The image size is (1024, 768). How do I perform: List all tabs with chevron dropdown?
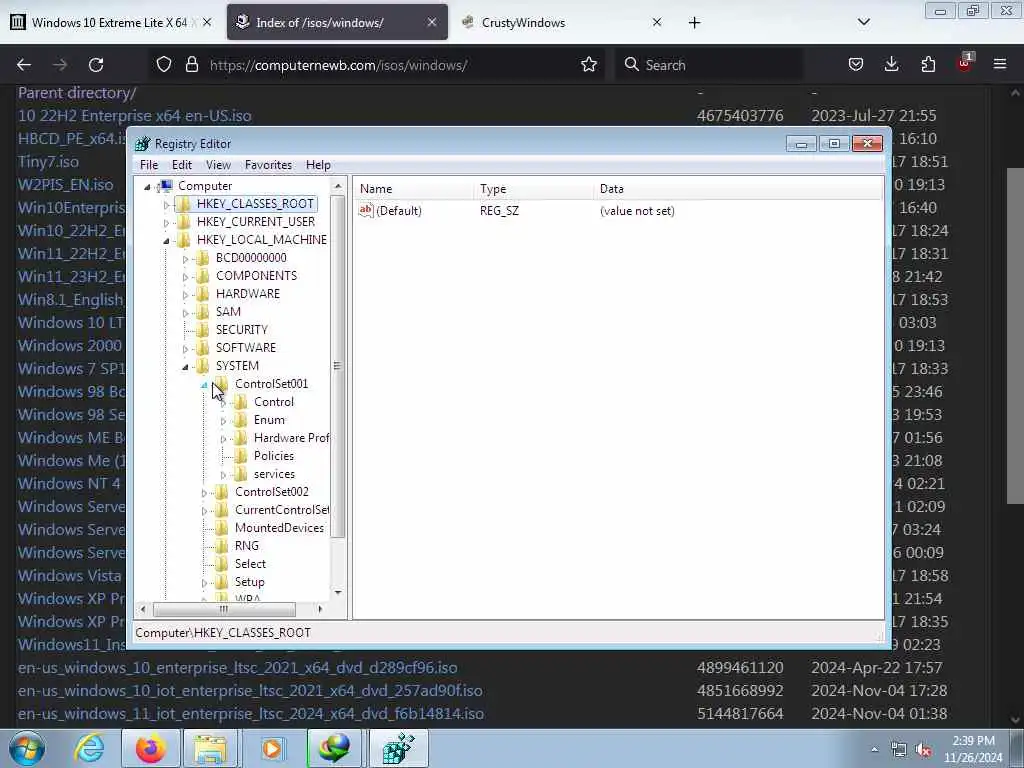tap(864, 22)
